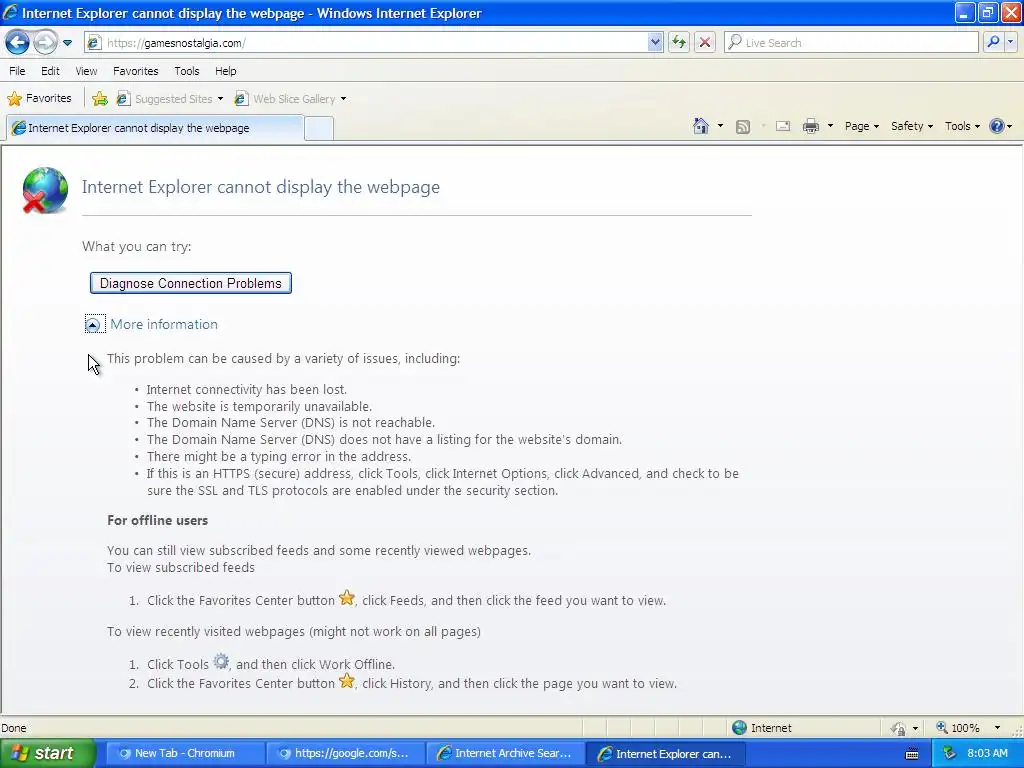This screenshot has width=1024, height=768.
Task: Open the Page command bar menu
Action: pos(861,126)
